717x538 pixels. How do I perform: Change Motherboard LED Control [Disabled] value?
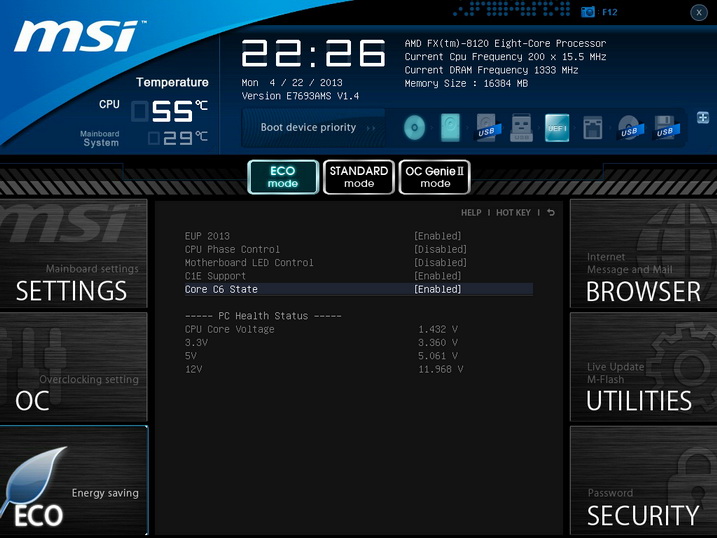[440, 263]
